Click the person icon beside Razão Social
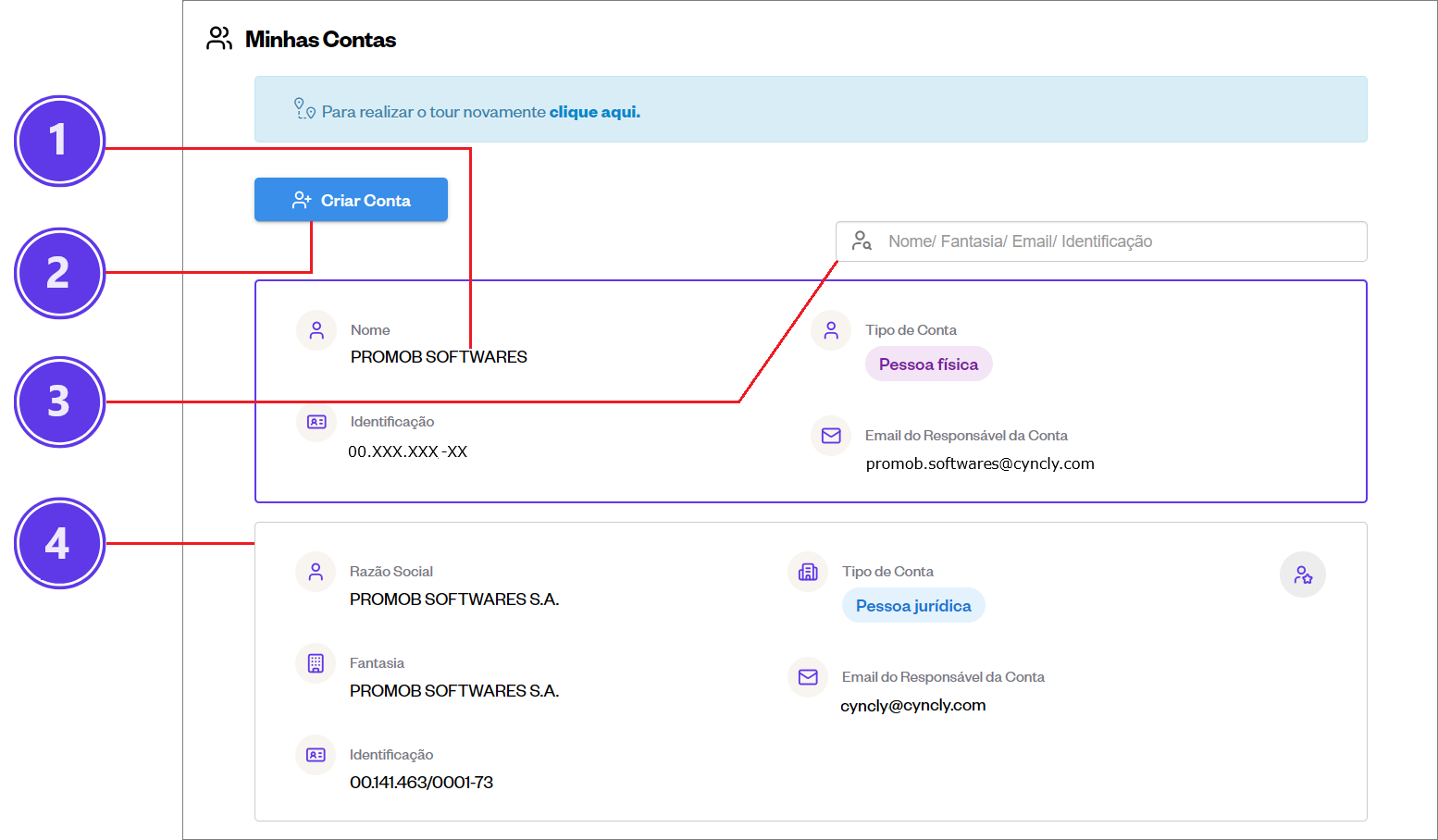The image size is (1438, 840). pos(316,572)
